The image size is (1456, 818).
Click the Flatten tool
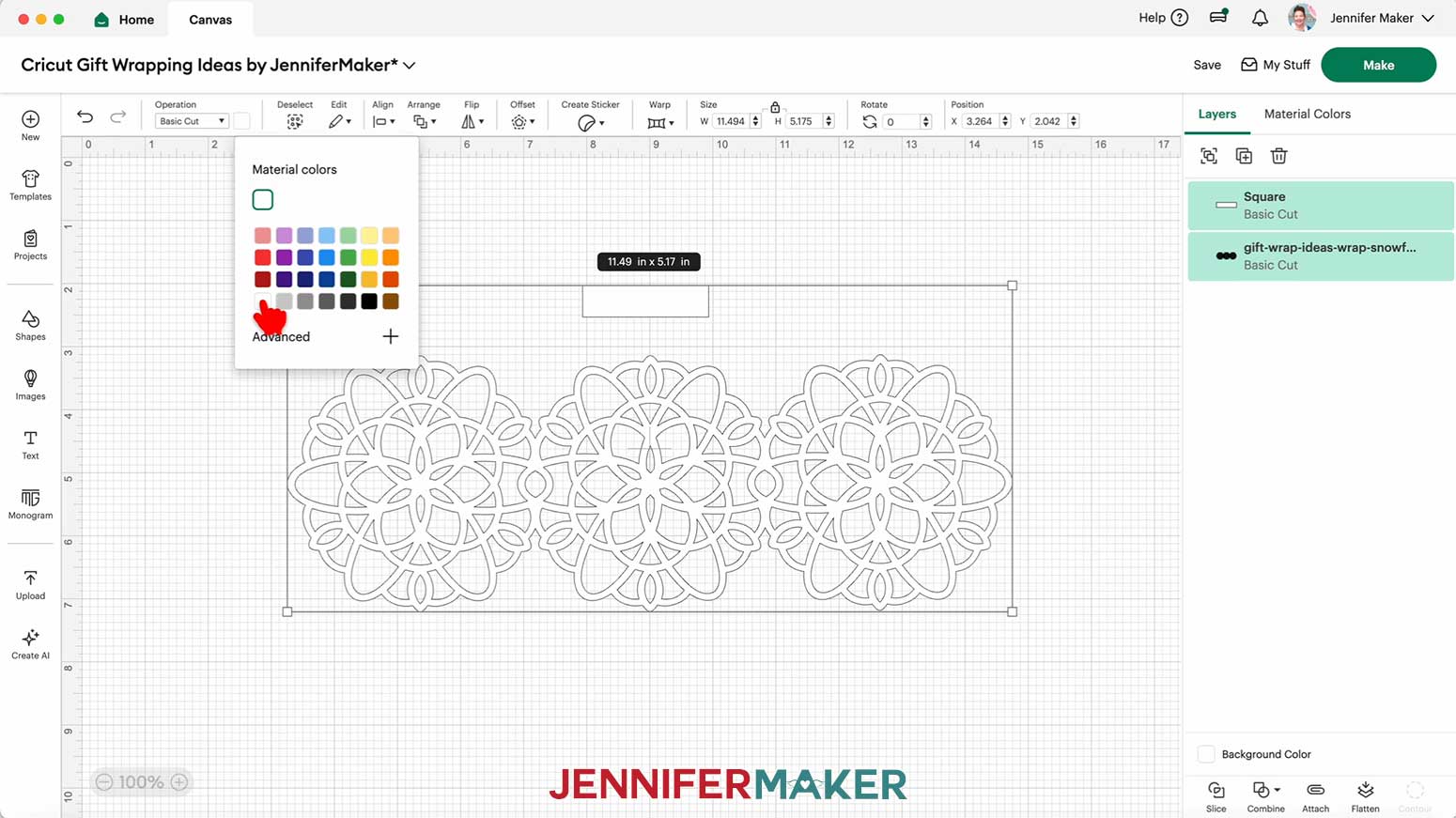click(1365, 796)
